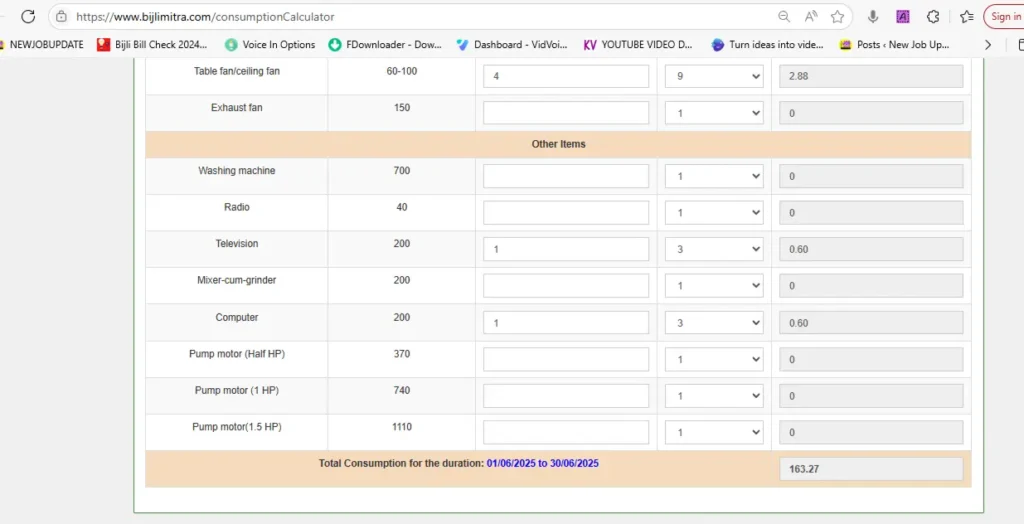The width and height of the screenshot is (1024, 524).
Task: Click the microphone extension icon
Action: click(873, 17)
